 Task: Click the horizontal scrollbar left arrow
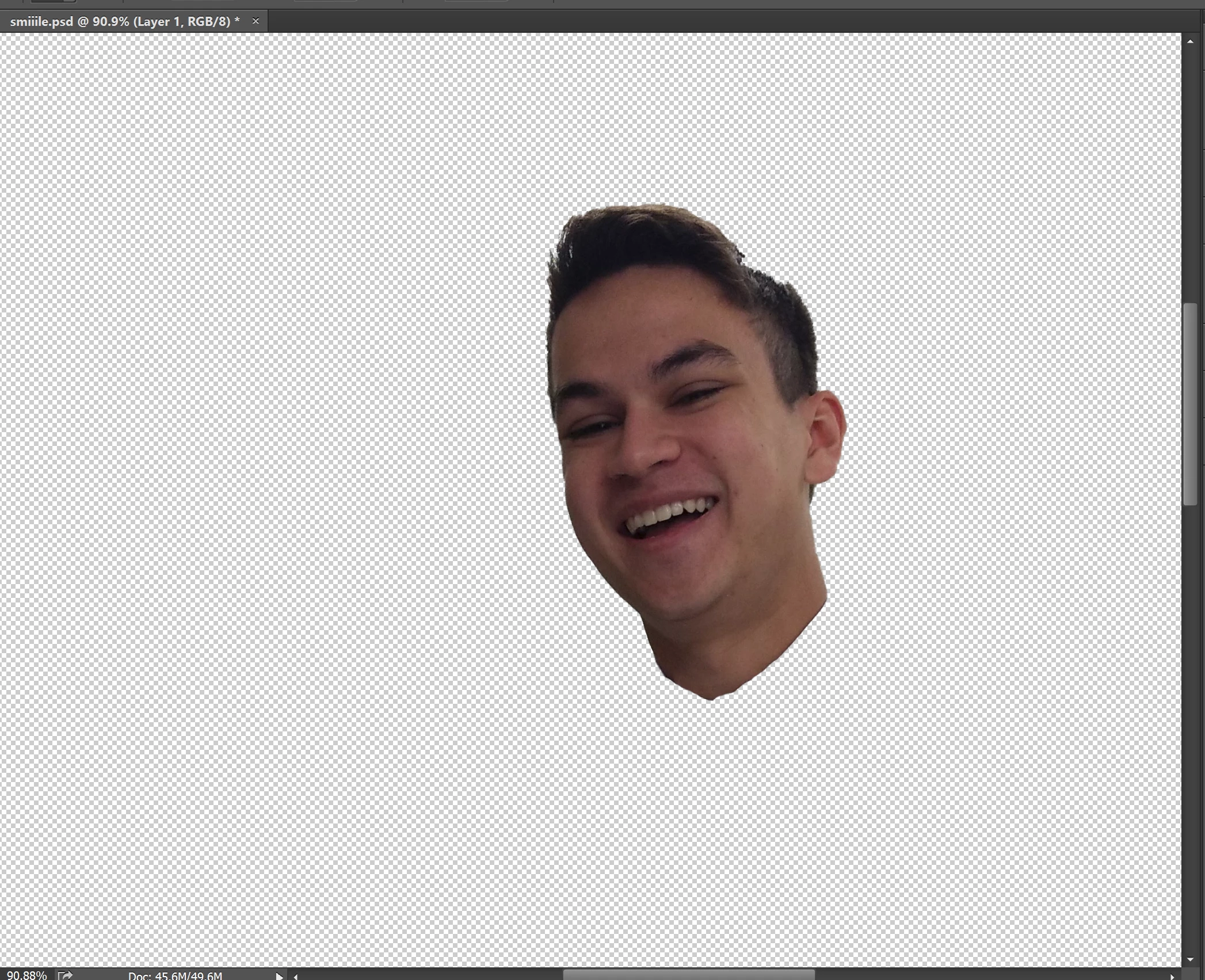(x=296, y=976)
